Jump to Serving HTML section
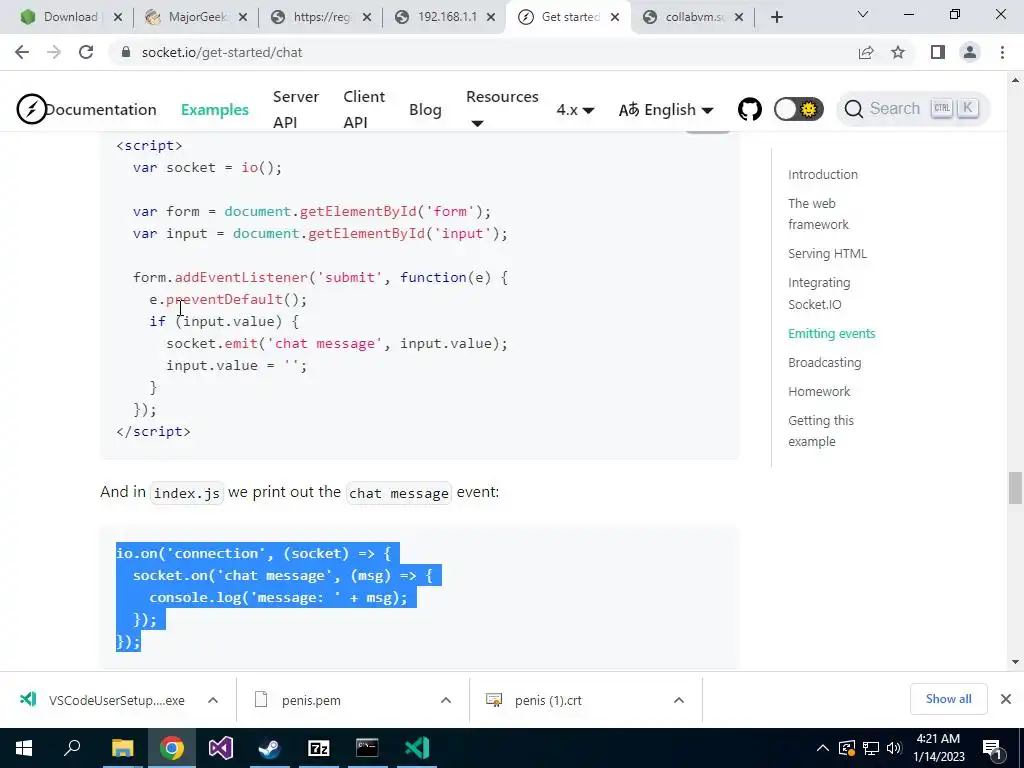Viewport: 1024px width, 768px height. click(827, 253)
